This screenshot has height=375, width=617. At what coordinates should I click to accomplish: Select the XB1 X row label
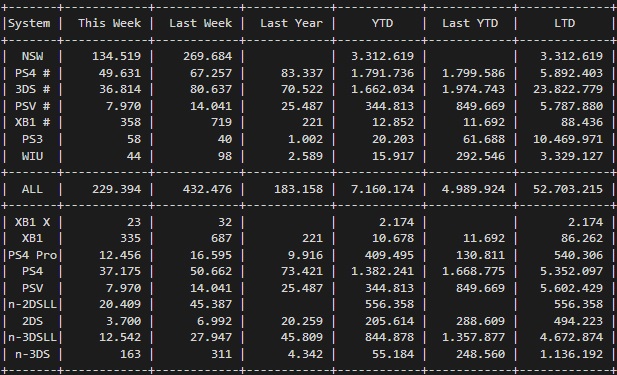[x=33, y=222]
